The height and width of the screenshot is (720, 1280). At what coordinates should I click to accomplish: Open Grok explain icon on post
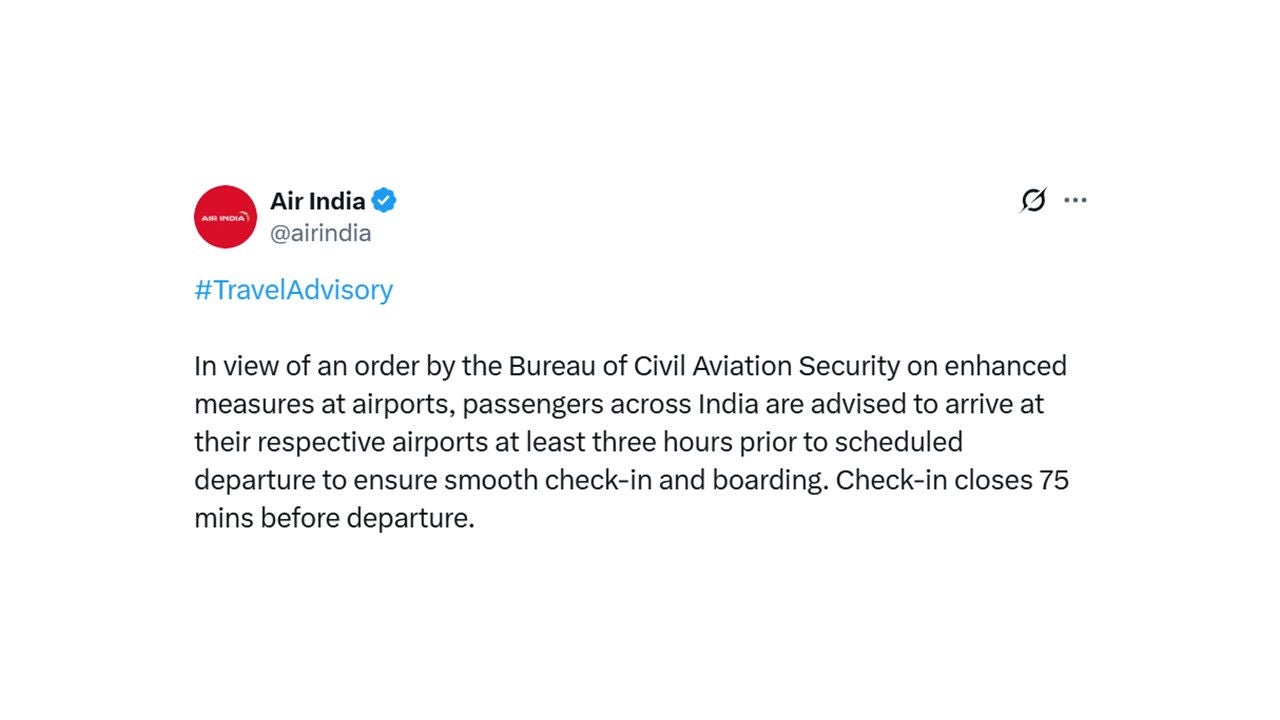coord(1033,200)
